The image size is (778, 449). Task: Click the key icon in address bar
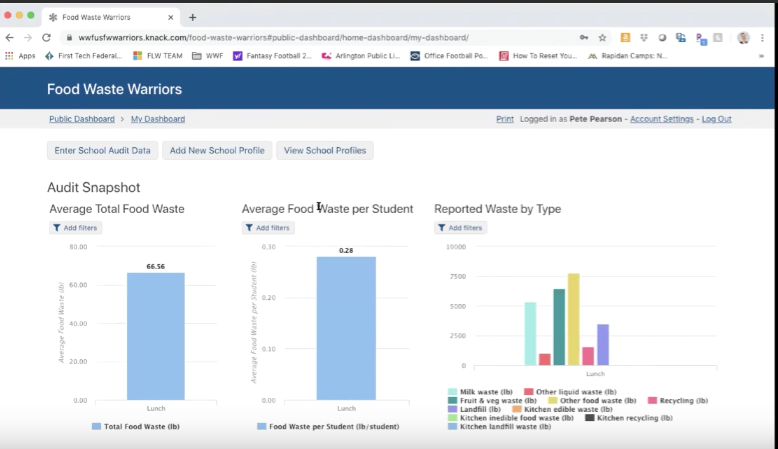(x=584, y=37)
